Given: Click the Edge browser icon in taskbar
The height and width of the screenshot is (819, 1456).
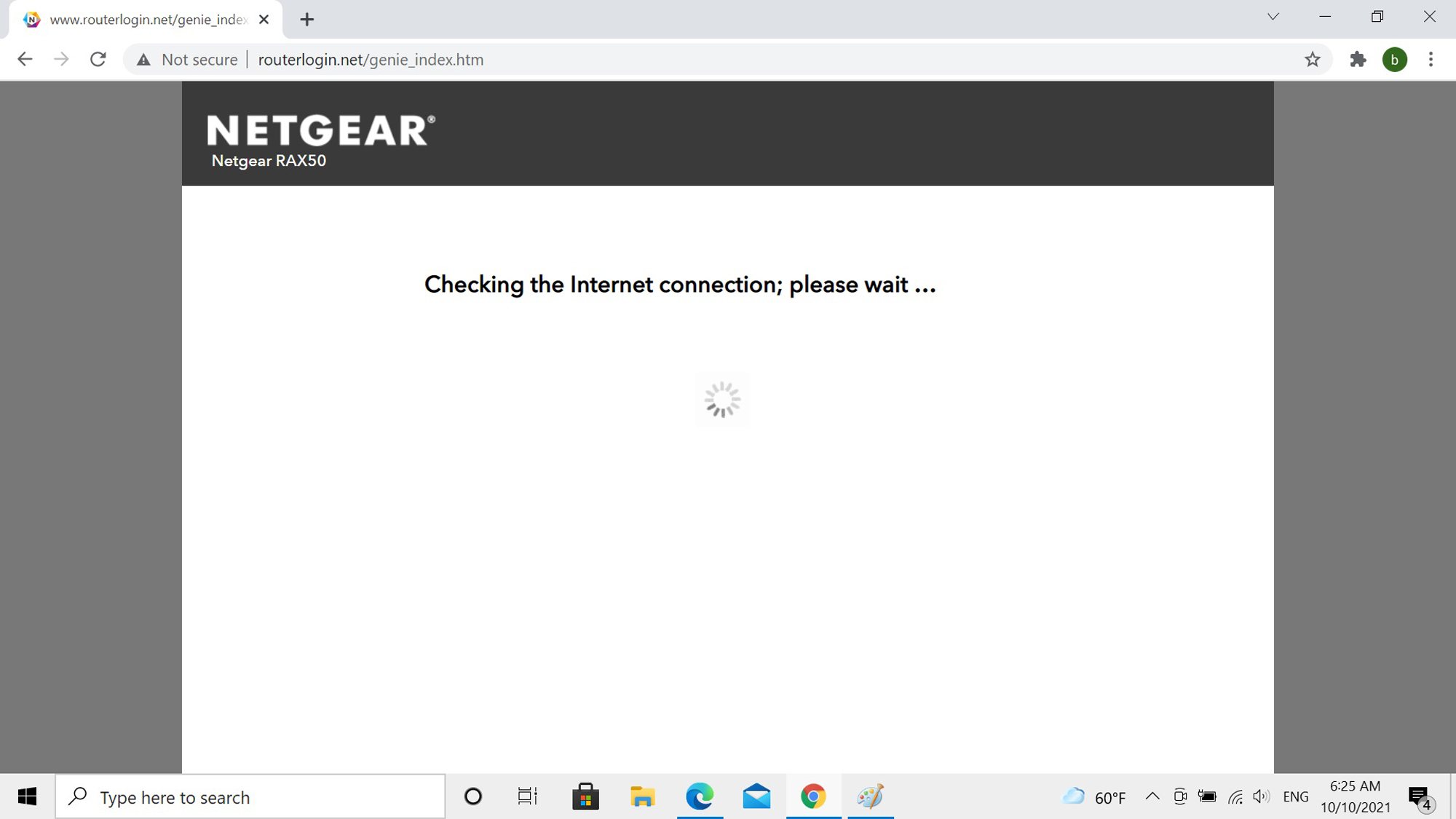Looking at the screenshot, I should [x=700, y=797].
